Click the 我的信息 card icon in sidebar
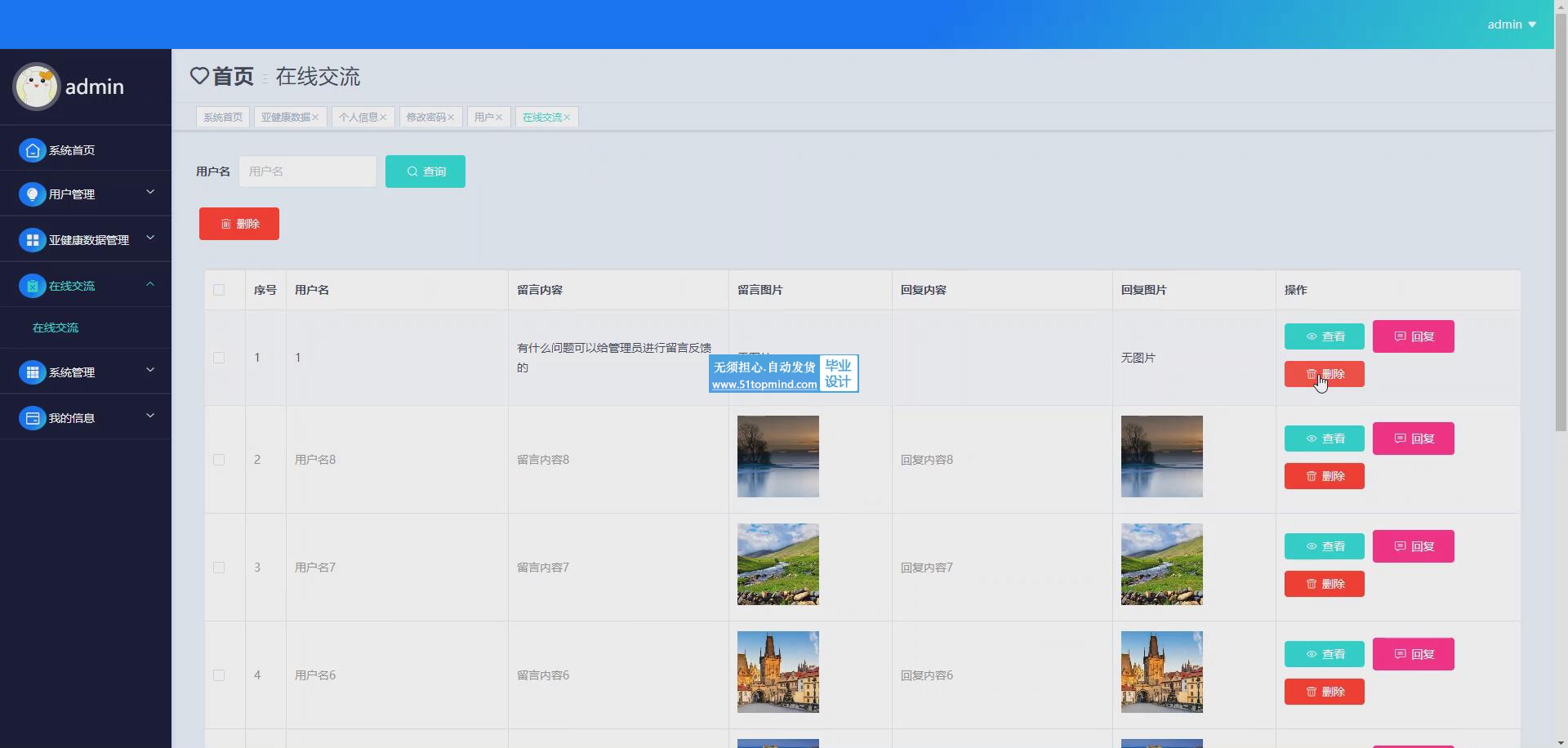The width and height of the screenshot is (1568, 748). (x=32, y=418)
